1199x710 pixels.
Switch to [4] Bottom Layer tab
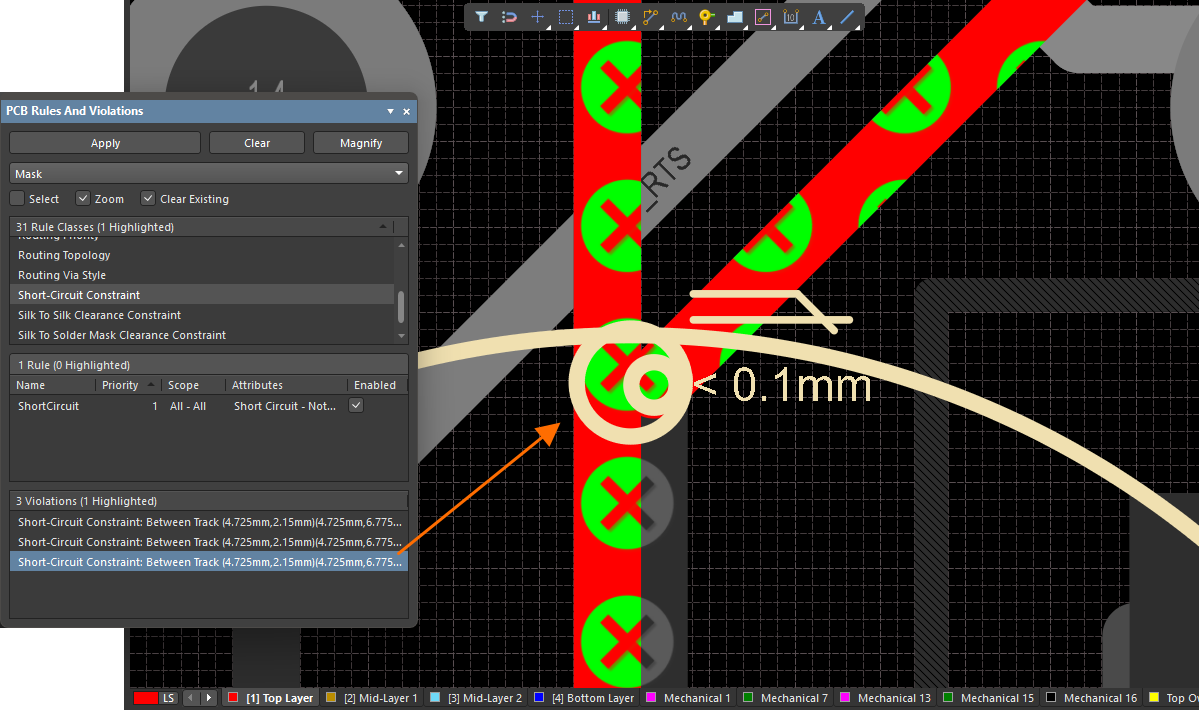pyautogui.click(x=583, y=698)
